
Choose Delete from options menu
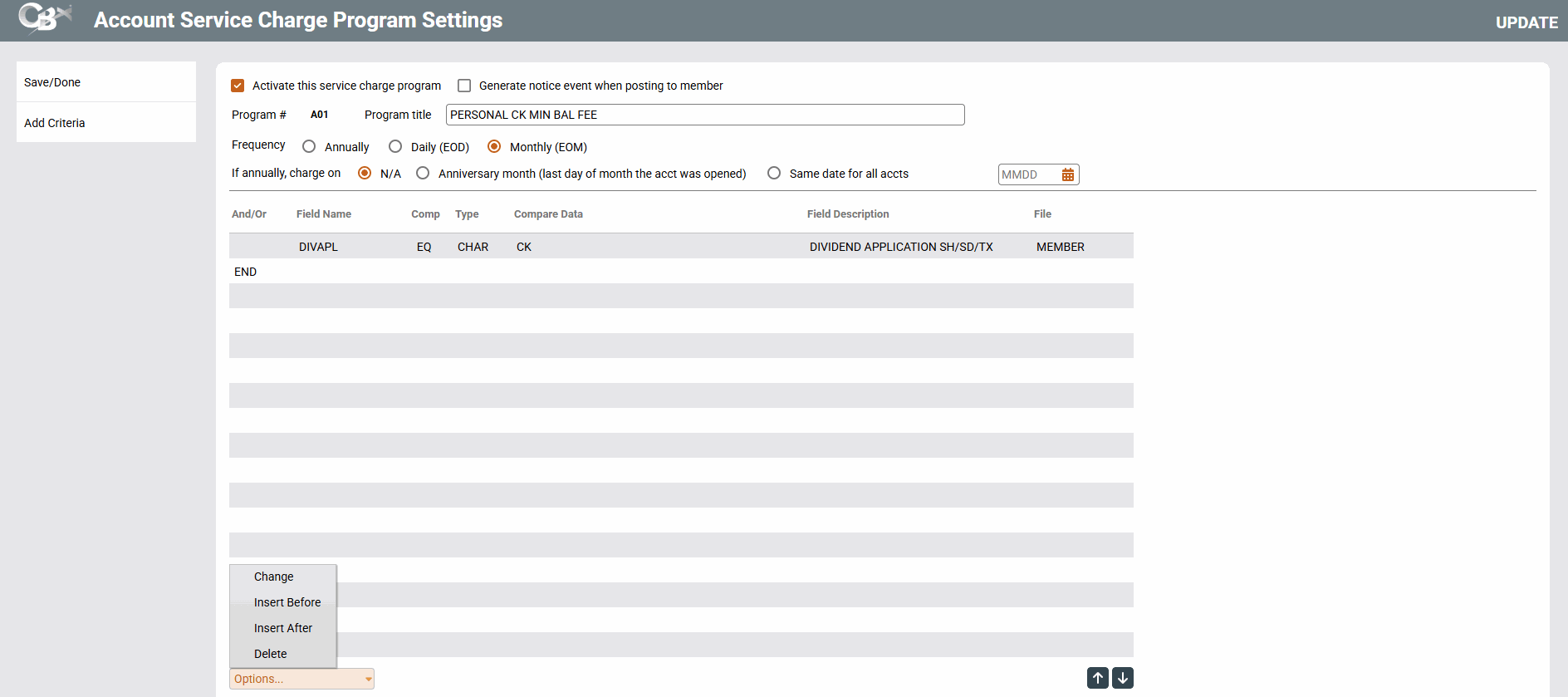click(x=271, y=654)
